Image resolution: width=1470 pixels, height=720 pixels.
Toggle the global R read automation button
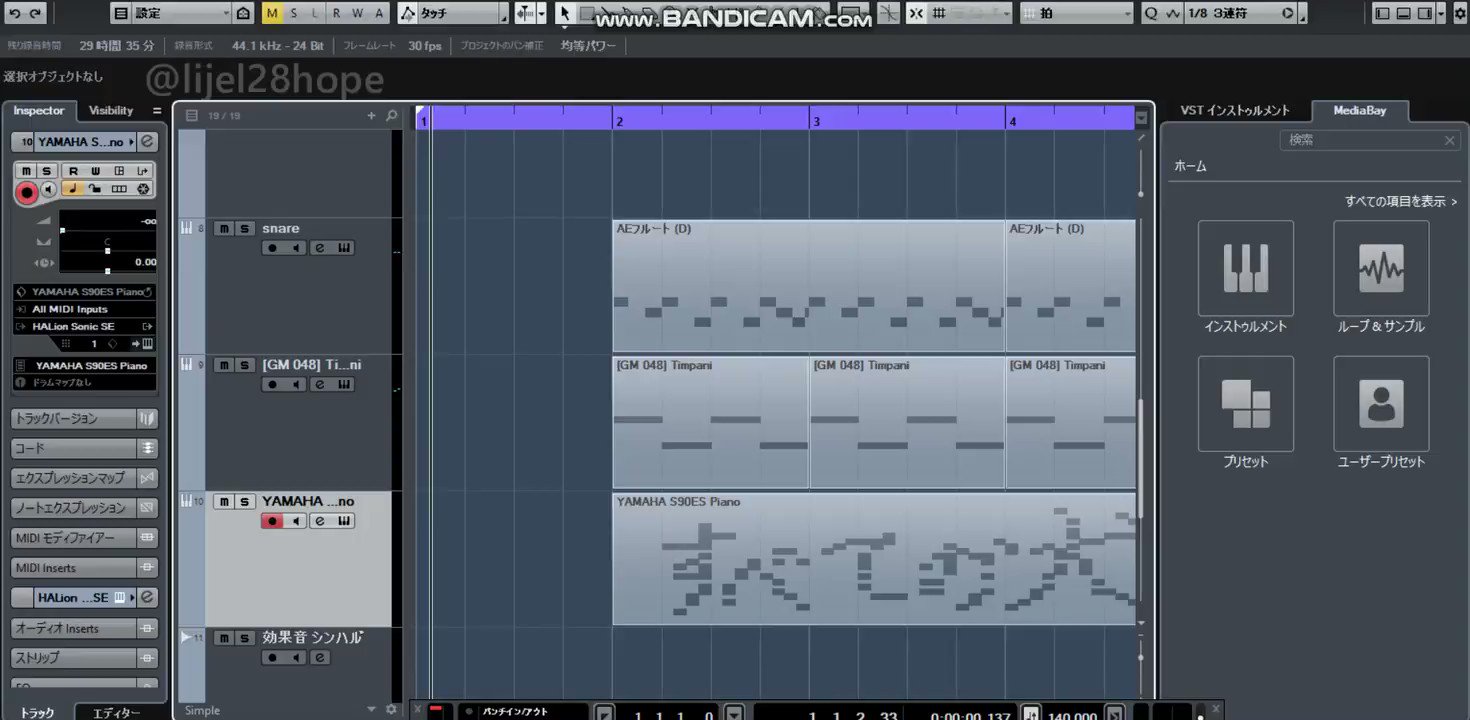point(335,13)
